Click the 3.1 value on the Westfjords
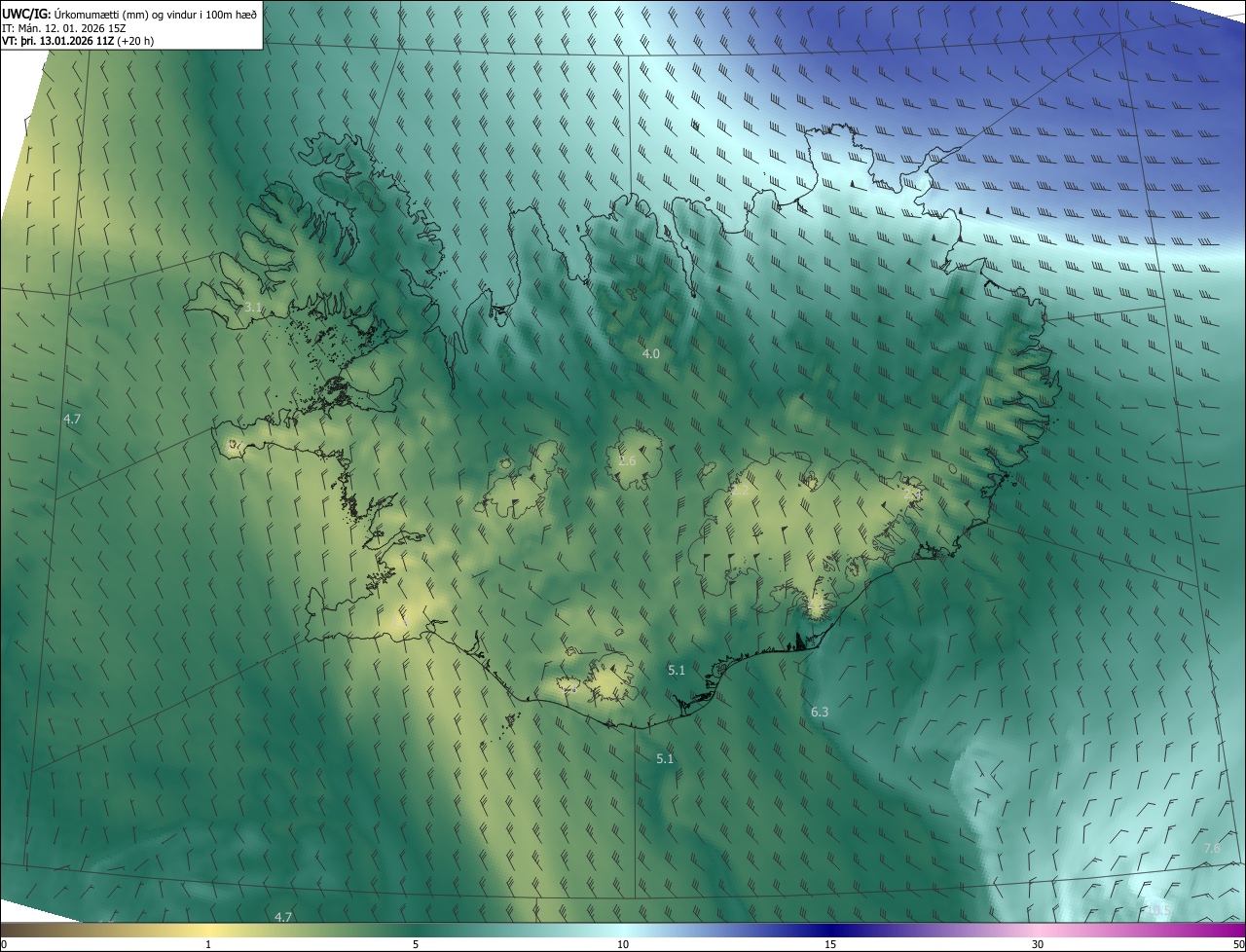Viewport: 1246px width, 952px height. pyautogui.click(x=253, y=308)
